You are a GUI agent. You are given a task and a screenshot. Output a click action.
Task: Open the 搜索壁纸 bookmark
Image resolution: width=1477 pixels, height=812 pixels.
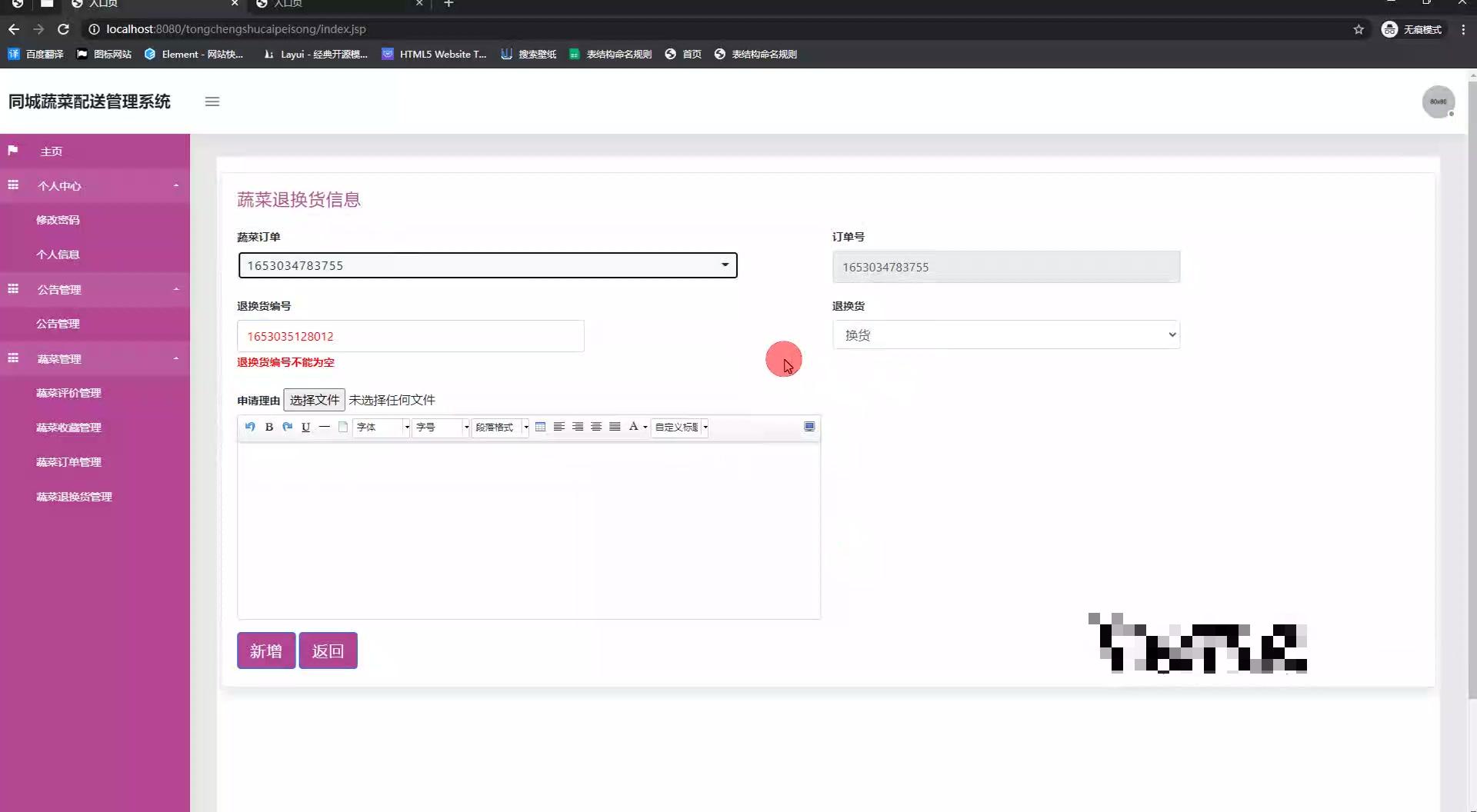(528, 54)
